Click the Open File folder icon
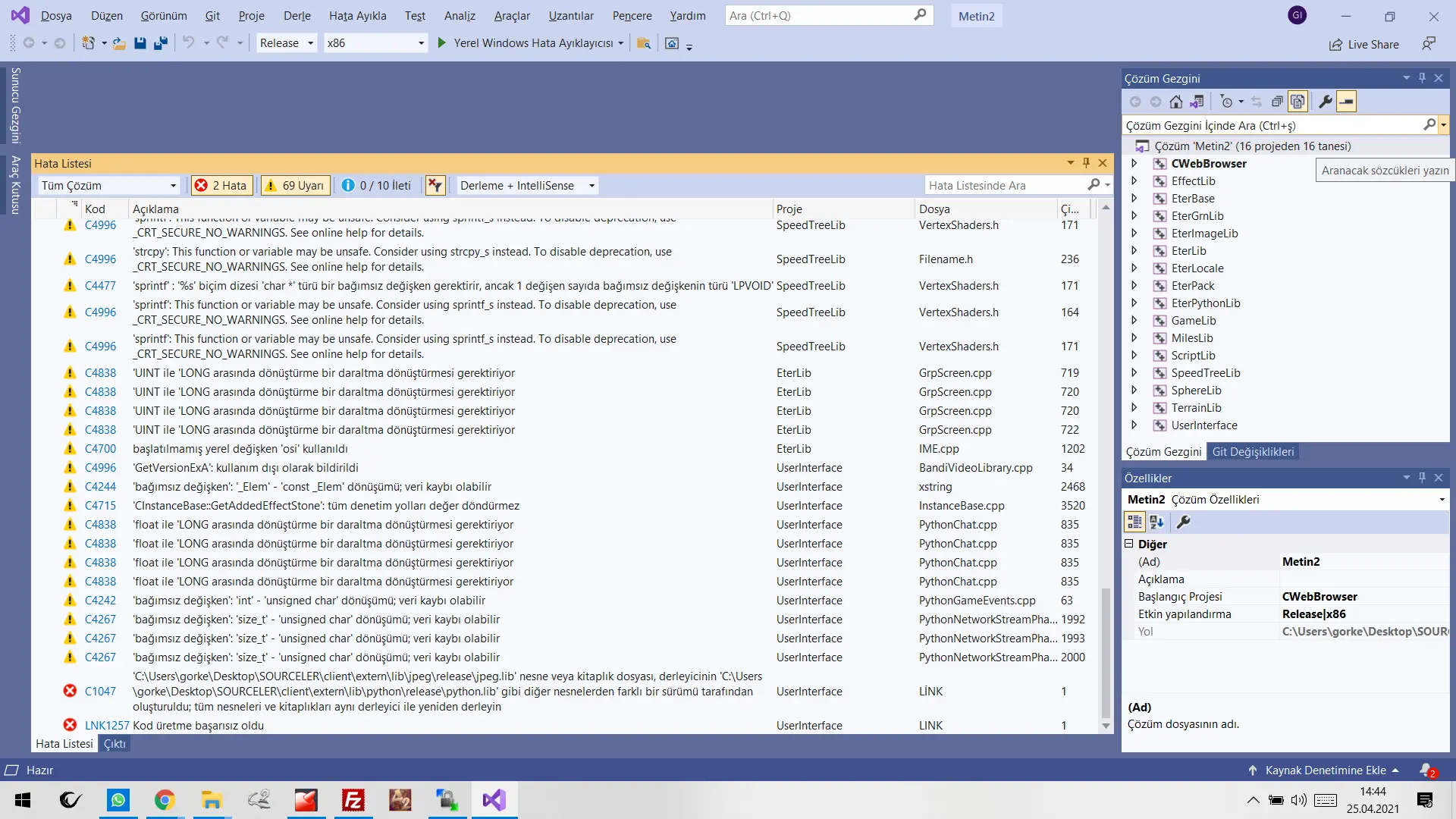1456x819 pixels. (x=119, y=43)
